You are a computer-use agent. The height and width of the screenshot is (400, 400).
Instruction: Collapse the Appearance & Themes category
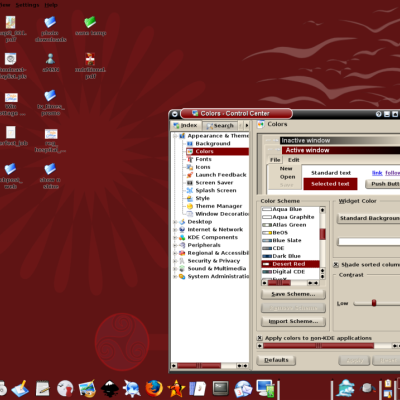[x=175, y=136]
